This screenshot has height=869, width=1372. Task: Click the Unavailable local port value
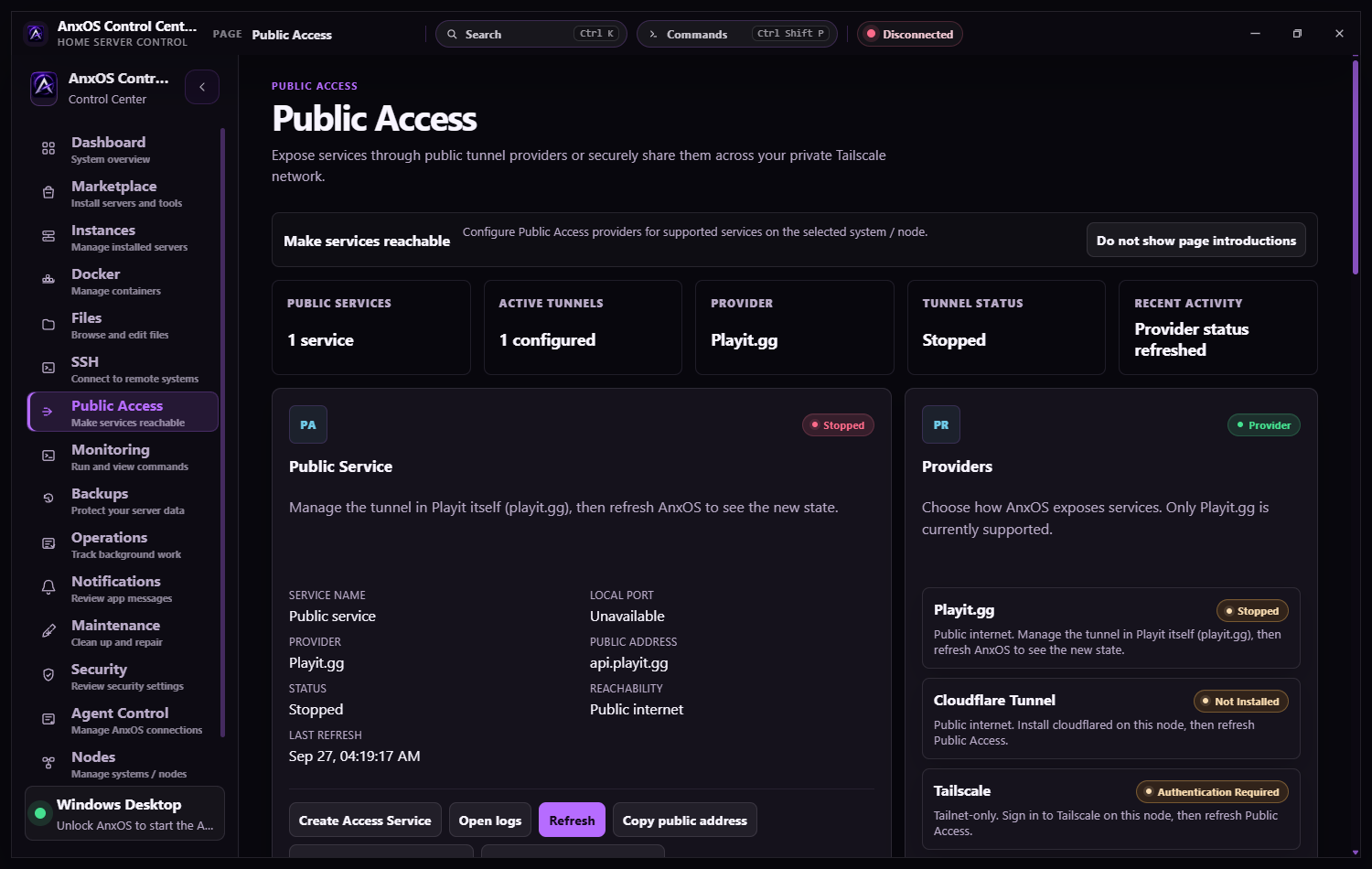(627, 617)
